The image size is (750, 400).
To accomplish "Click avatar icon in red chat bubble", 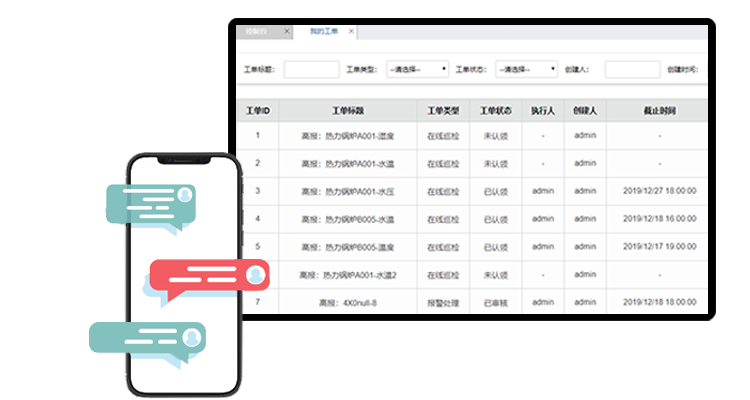I will [257, 273].
